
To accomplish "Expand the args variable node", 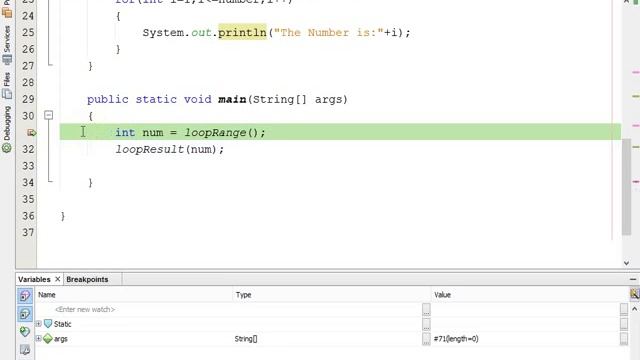I will click(x=38, y=338).
